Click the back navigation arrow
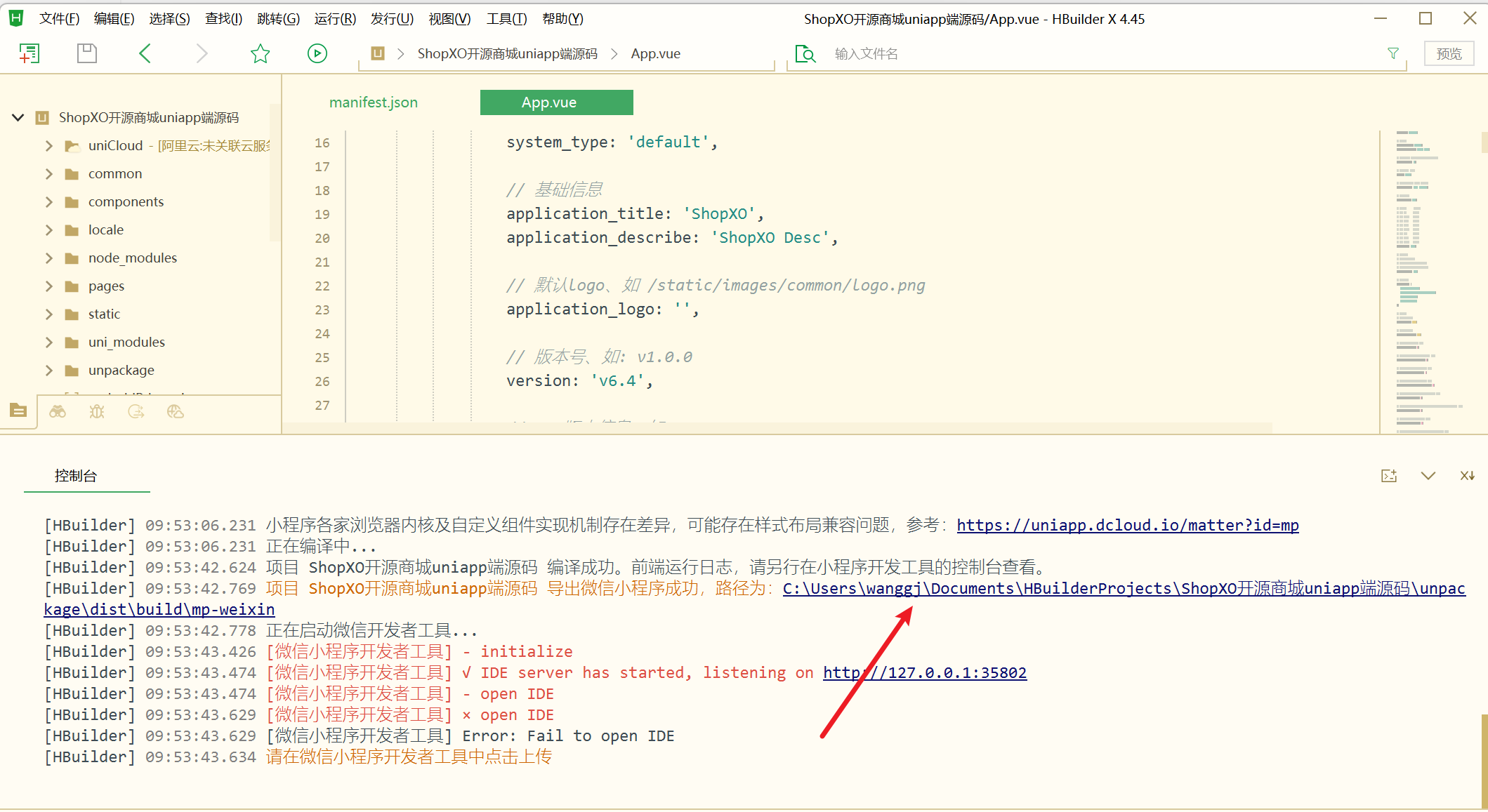1488x812 pixels. [x=145, y=53]
